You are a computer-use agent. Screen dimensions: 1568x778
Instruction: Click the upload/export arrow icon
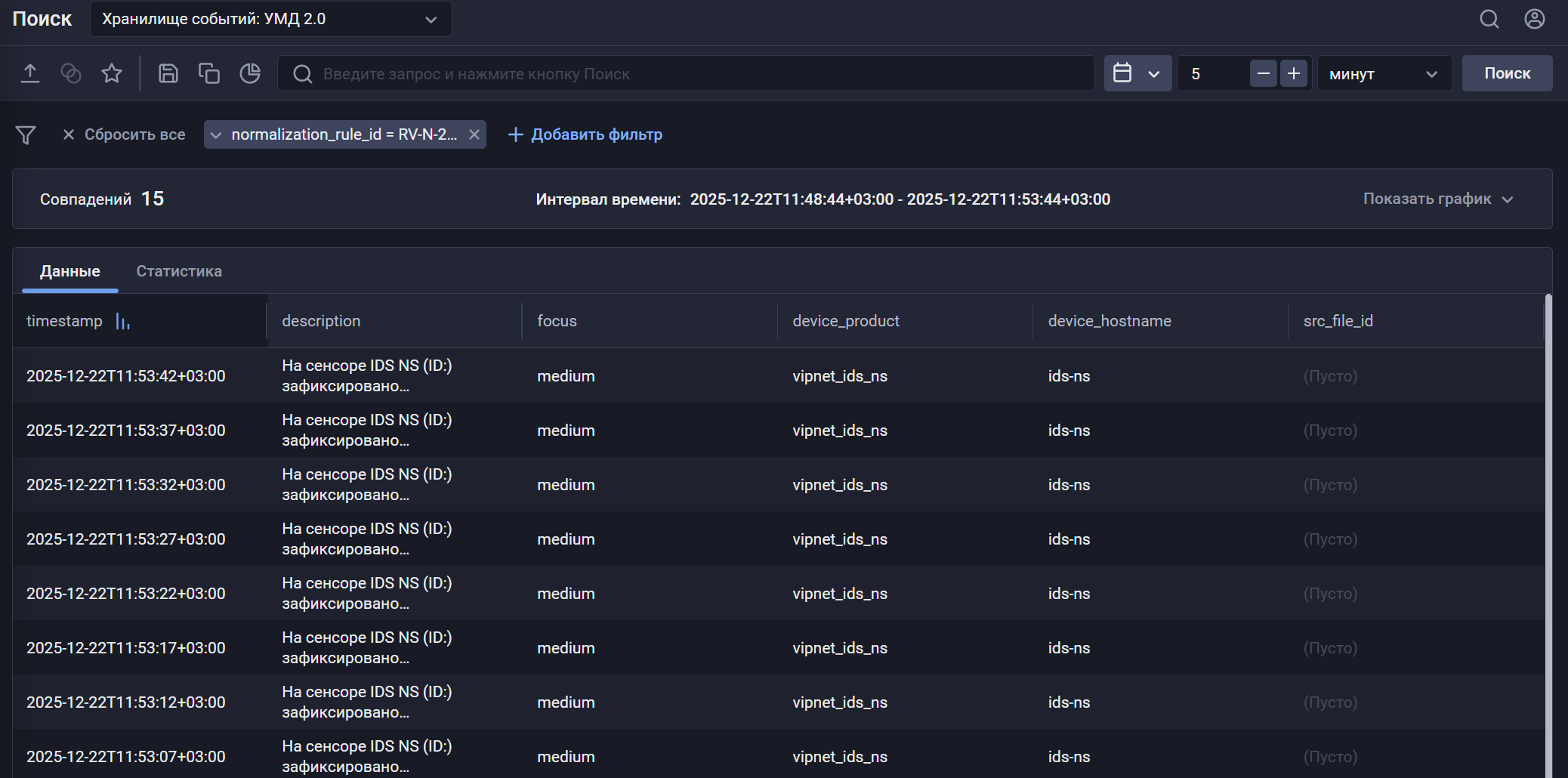[x=30, y=73]
